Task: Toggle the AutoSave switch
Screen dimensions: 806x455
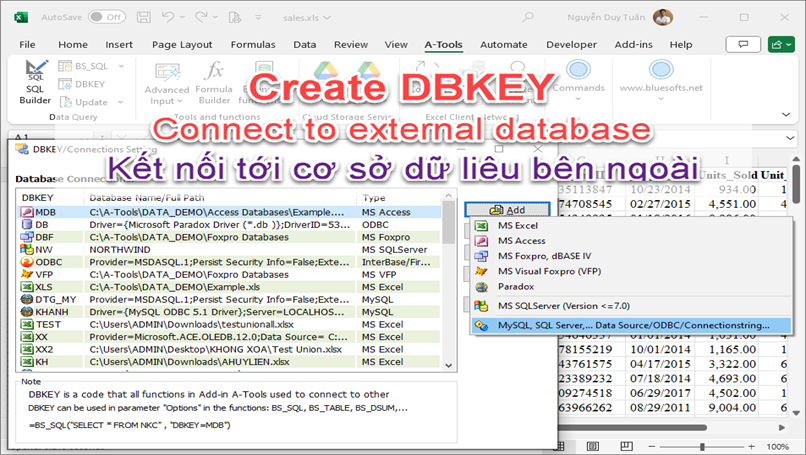Action: [107, 17]
